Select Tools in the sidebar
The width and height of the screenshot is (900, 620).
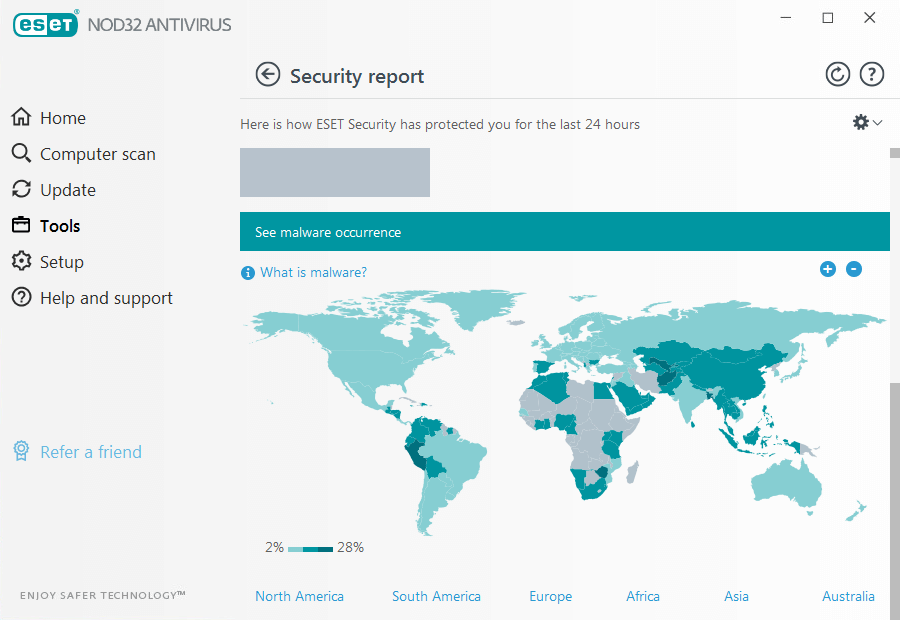tap(60, 226)
